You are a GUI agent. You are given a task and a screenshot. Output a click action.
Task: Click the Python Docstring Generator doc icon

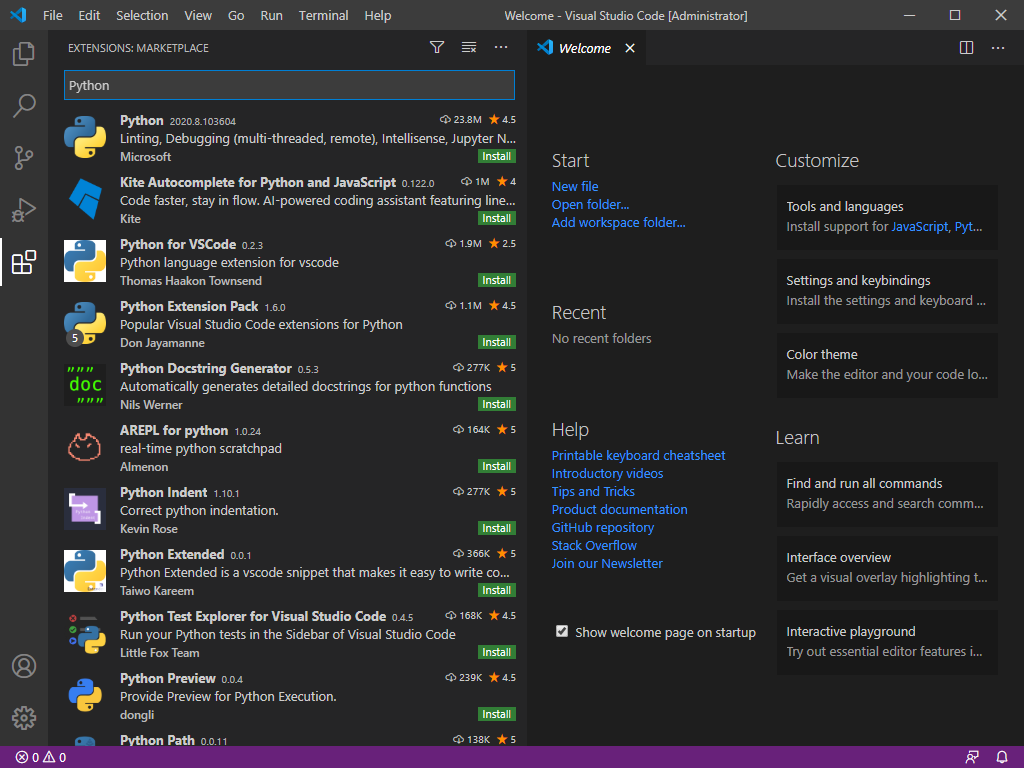coord(85,385)
